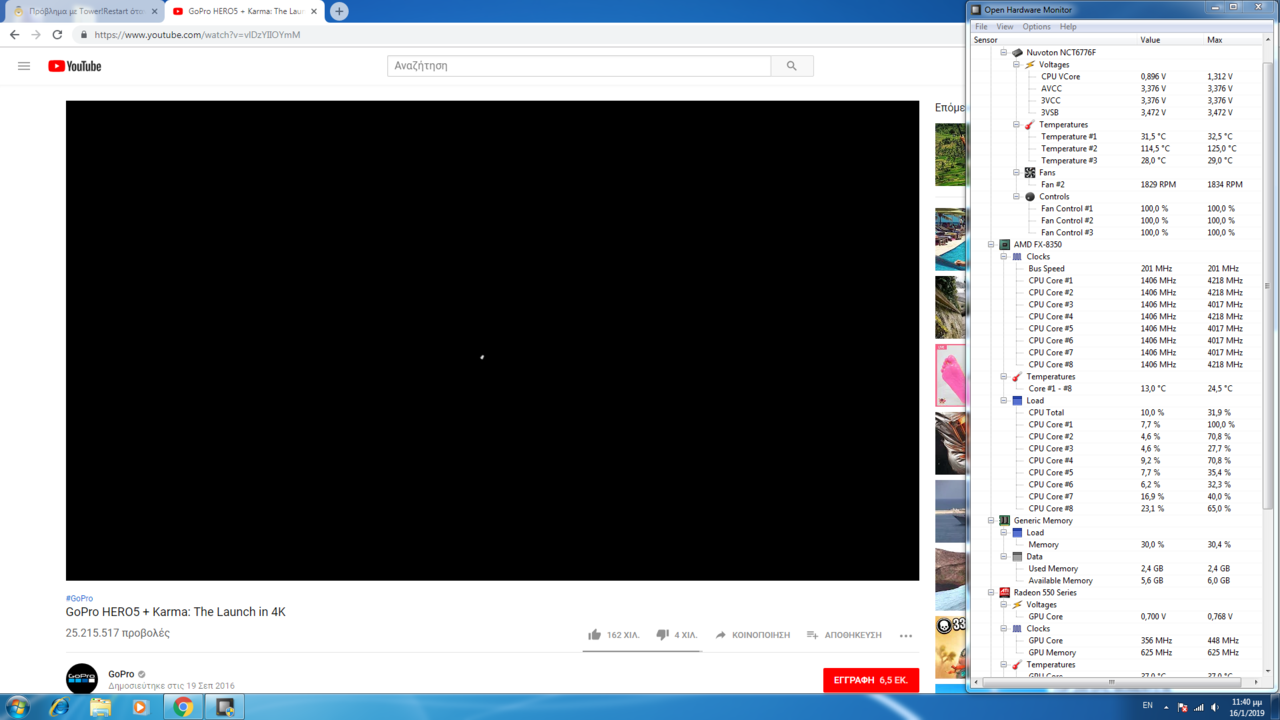The height and width of the screenshot is (720, 1280).
Task: Select the CPU Total load row
Action: click(1118, 412)
